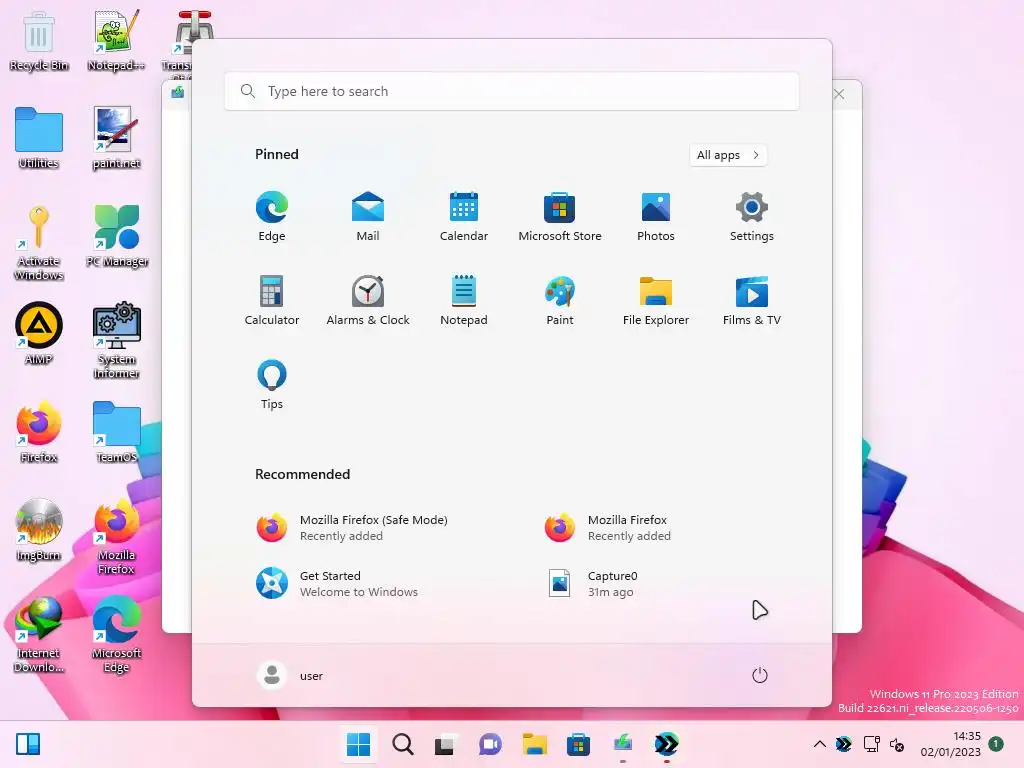Select Recycle Bin on desktop
Image resolution: width=1024 pixels, height=768 pixels.
click(39, 41)
